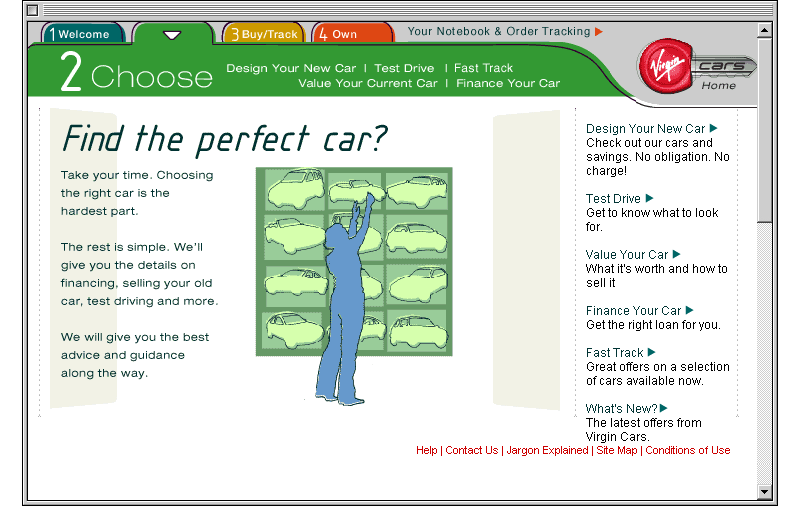Screen dimensions: 792x509
Task: Click the scrollbar down arrow
Action: (x=765, y=491)
